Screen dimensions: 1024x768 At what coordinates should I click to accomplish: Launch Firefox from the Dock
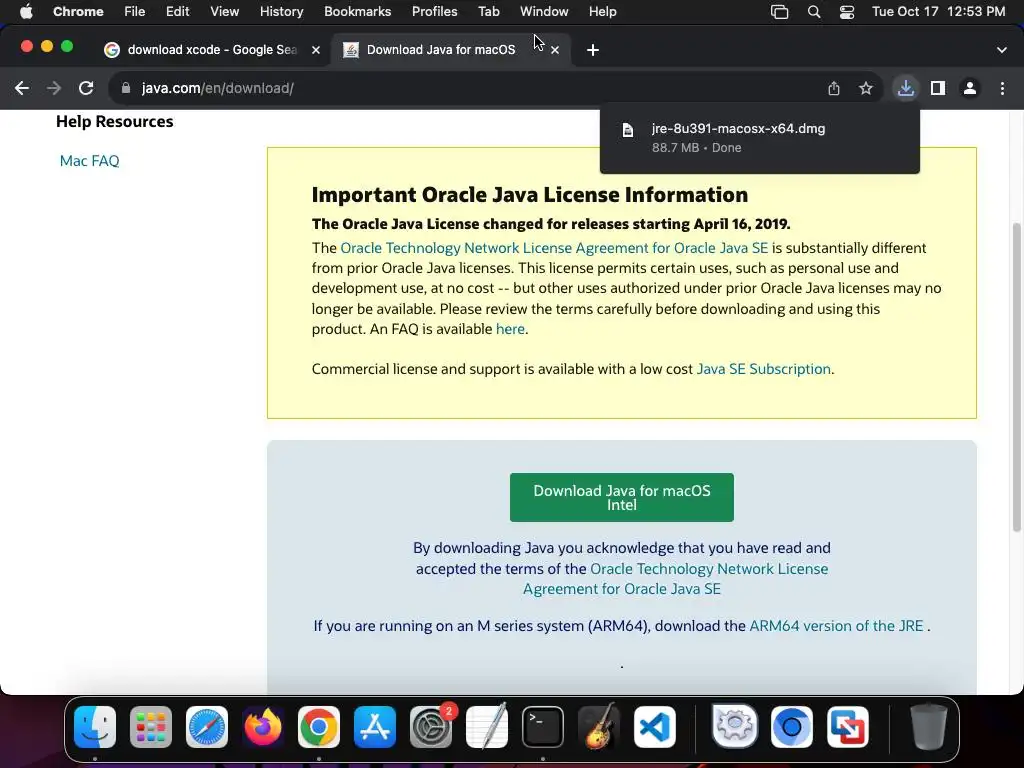pyautogui.click(x=263, y=727)
